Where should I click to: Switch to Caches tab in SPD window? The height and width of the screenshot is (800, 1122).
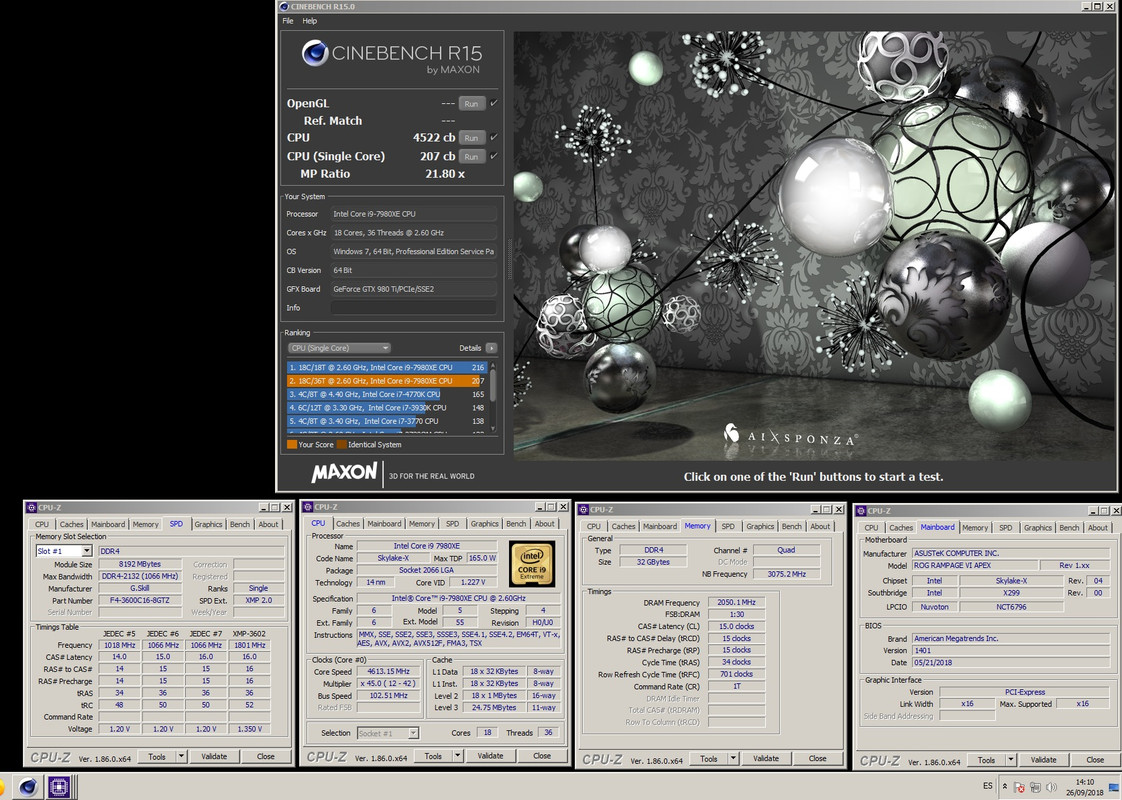(x=72, y=525)
